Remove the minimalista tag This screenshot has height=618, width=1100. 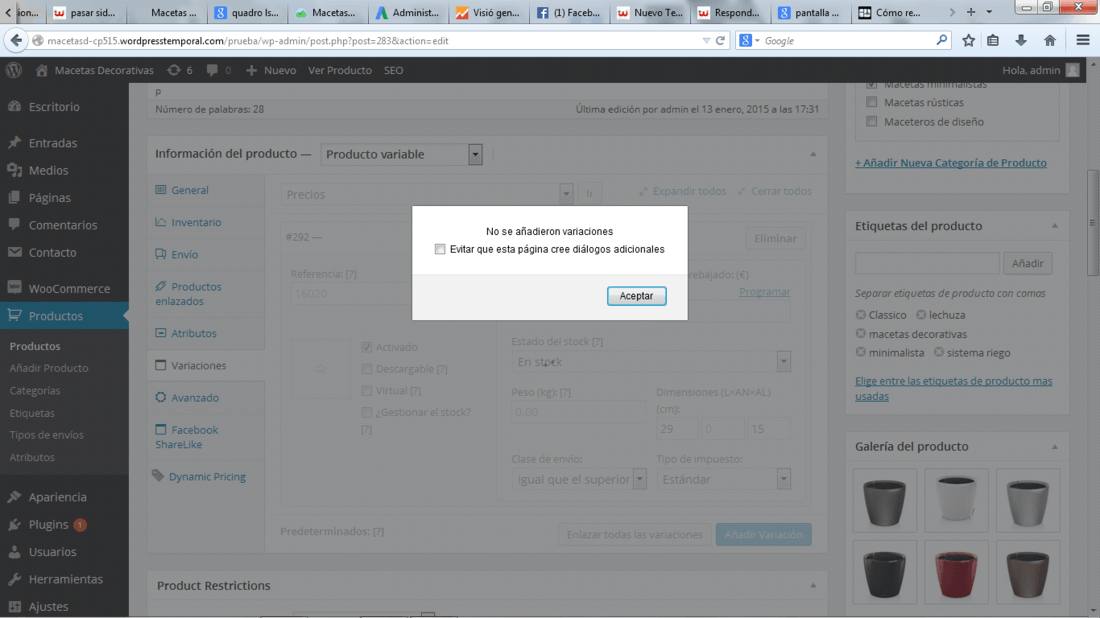[x=861, y=352]
